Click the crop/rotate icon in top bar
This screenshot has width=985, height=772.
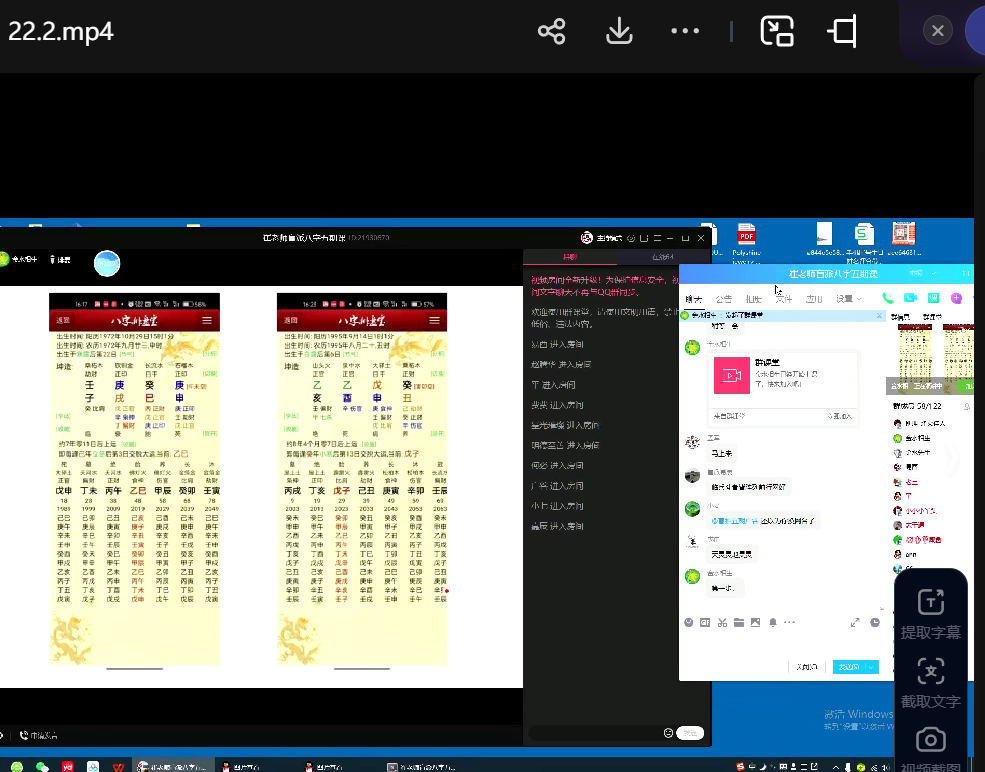tap(843, 31)
